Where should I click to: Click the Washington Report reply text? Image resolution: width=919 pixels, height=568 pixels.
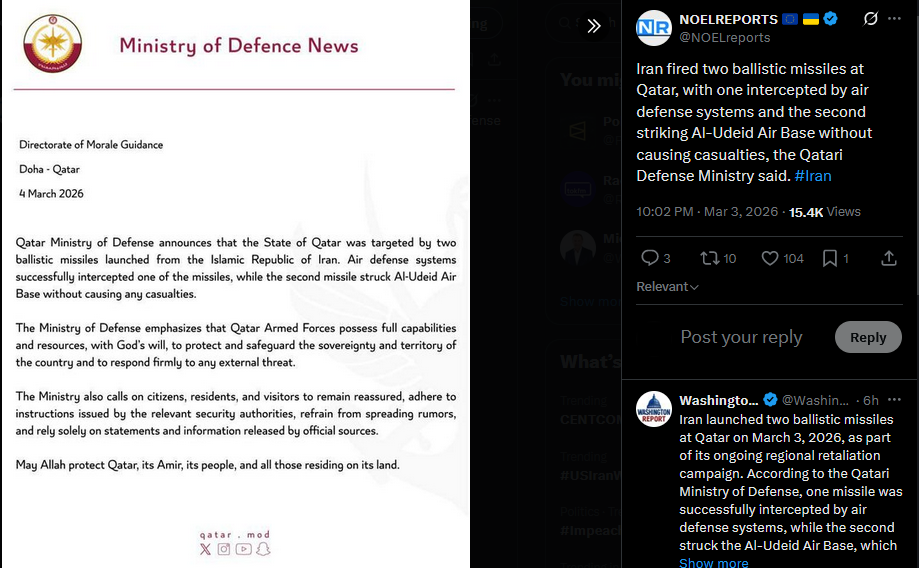pyautogui.click(x=791, y=482)
